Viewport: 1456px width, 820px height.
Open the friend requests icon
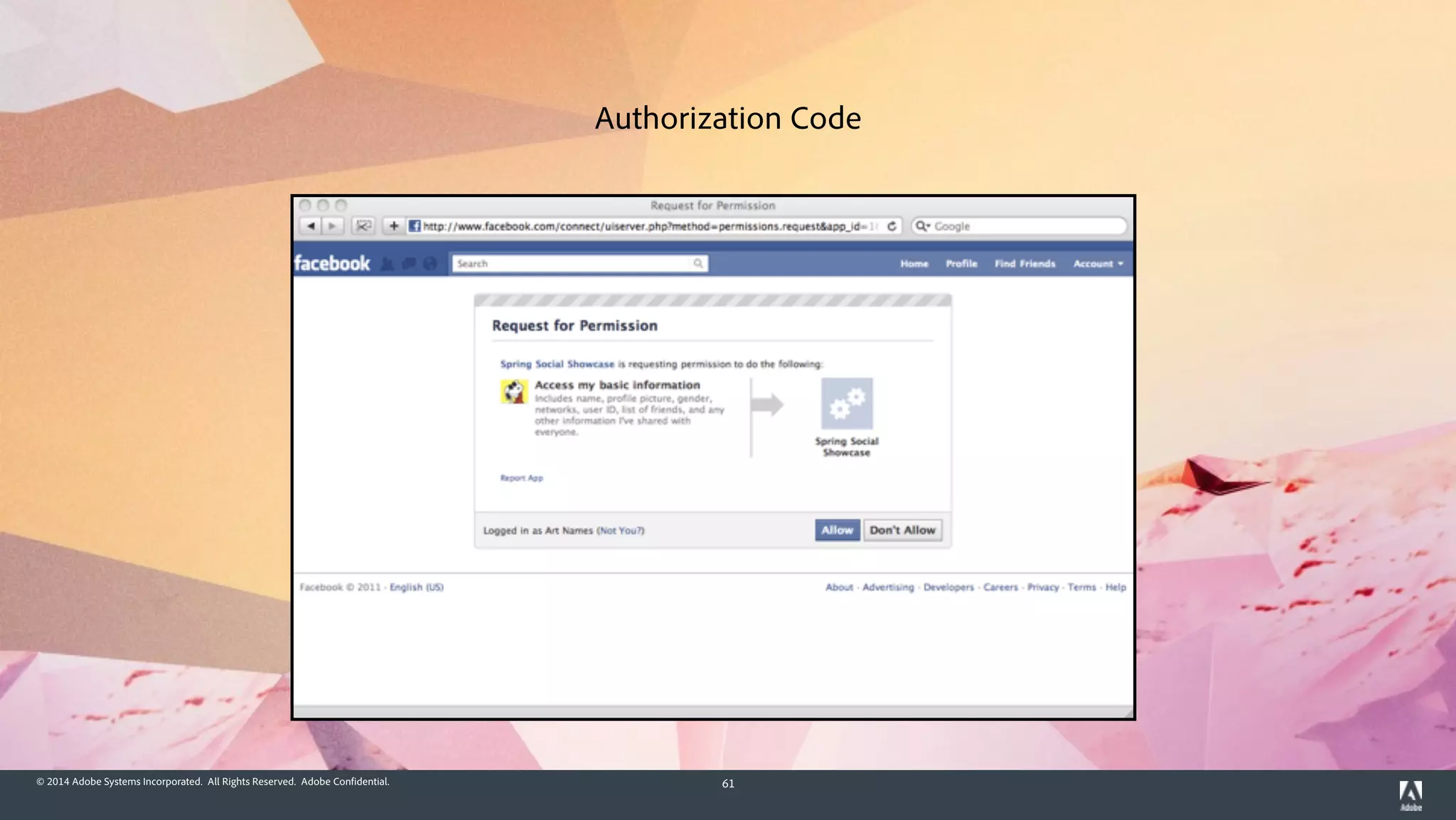pos(387,264)
